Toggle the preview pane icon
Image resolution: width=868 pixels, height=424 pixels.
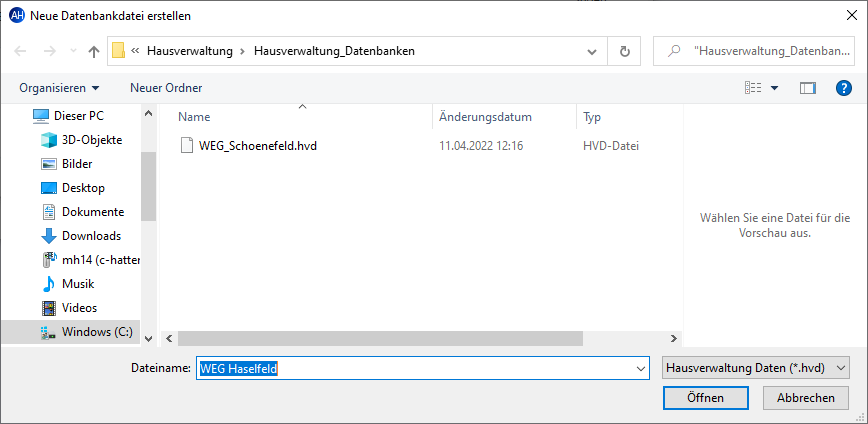point(808,88)
